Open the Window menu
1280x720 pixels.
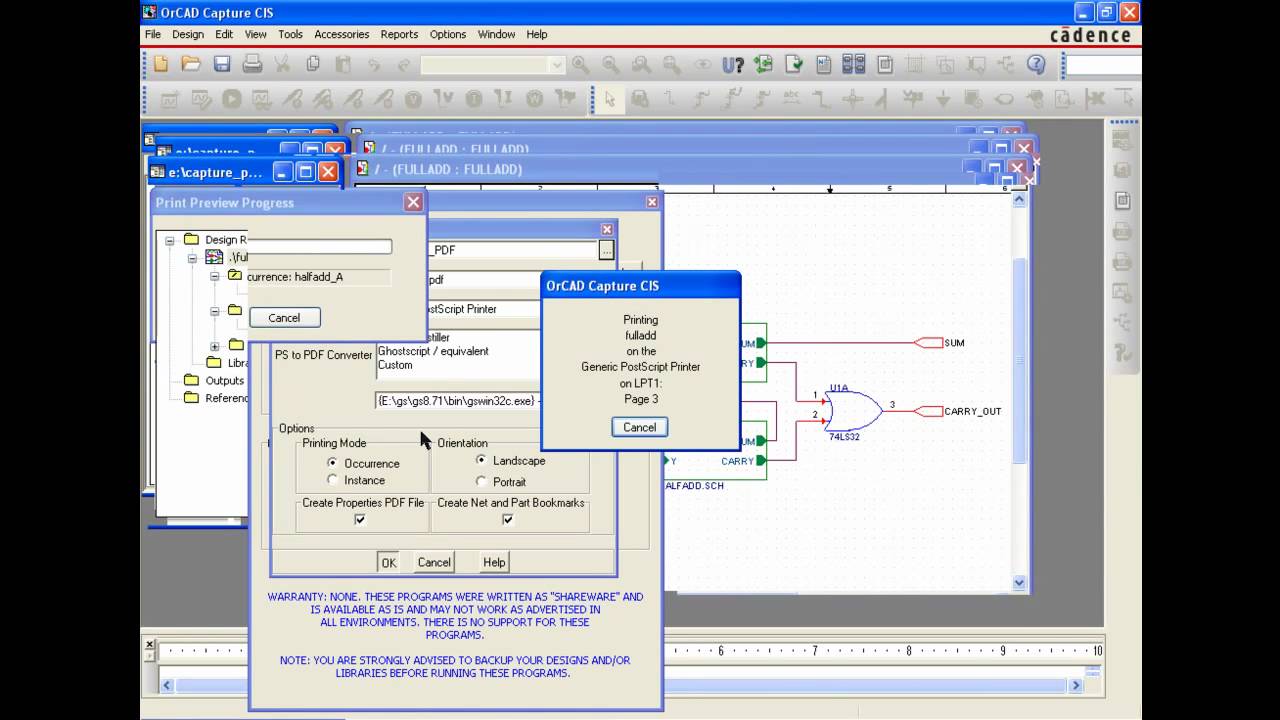496,34
